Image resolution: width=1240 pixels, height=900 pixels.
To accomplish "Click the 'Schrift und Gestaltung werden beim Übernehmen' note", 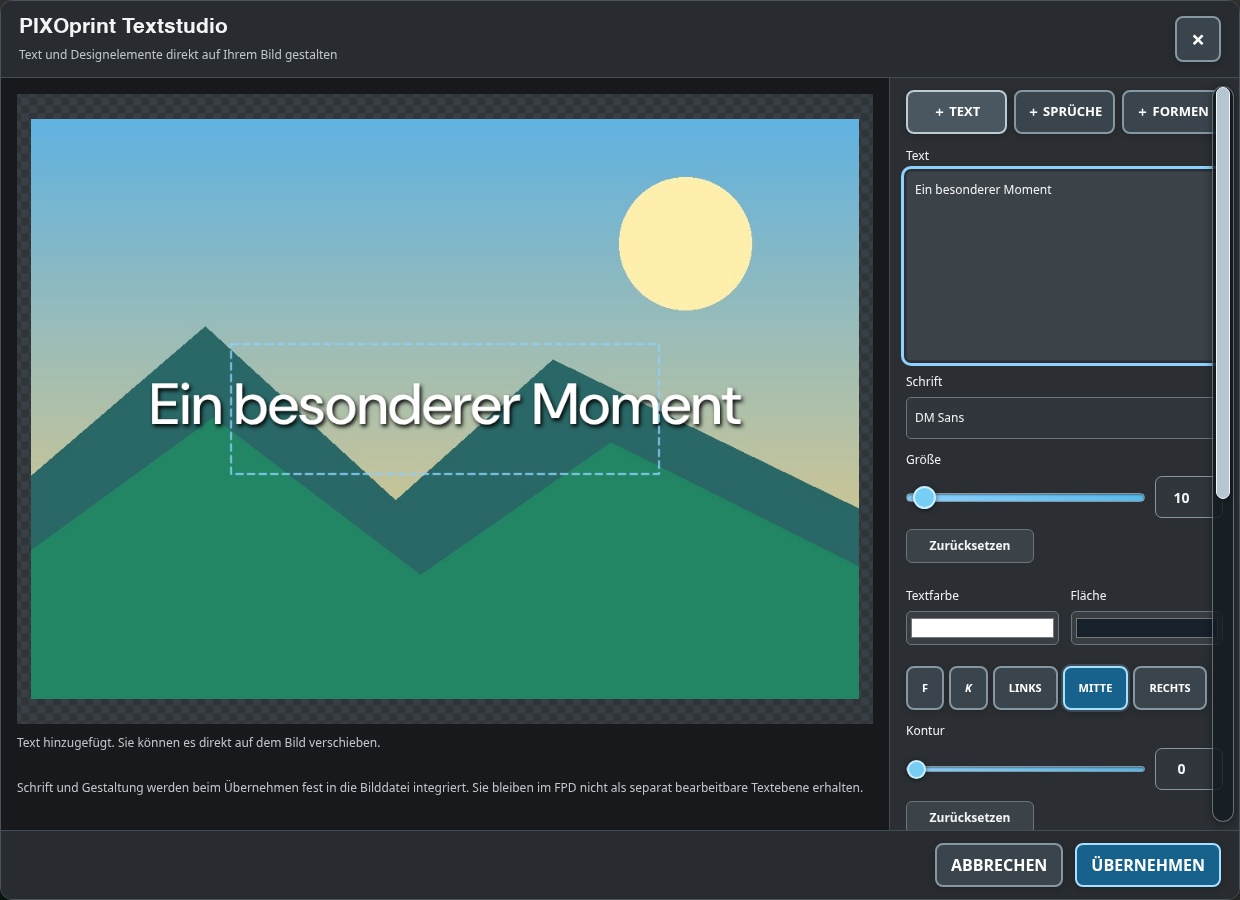I will (x=440, y=788).
